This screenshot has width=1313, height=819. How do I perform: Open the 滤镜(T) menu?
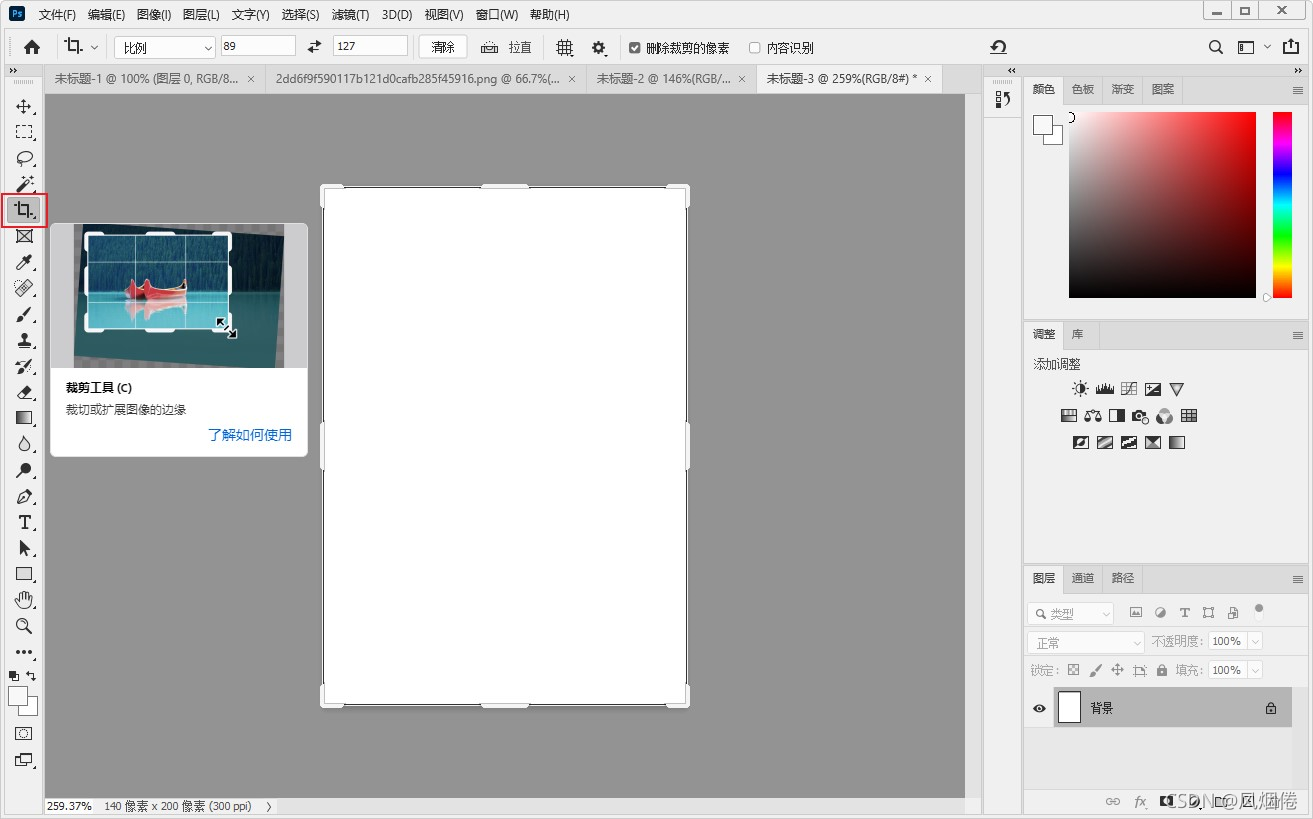pos(350,15)
